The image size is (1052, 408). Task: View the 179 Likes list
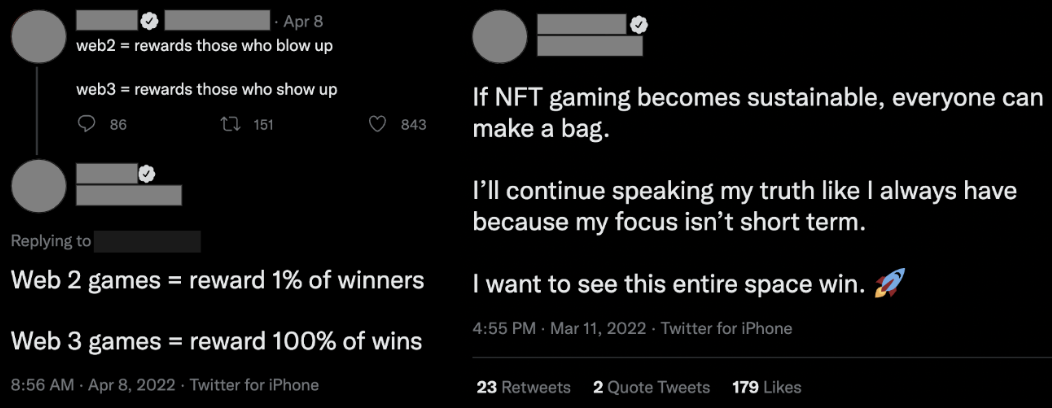click(x=766, y=387)
